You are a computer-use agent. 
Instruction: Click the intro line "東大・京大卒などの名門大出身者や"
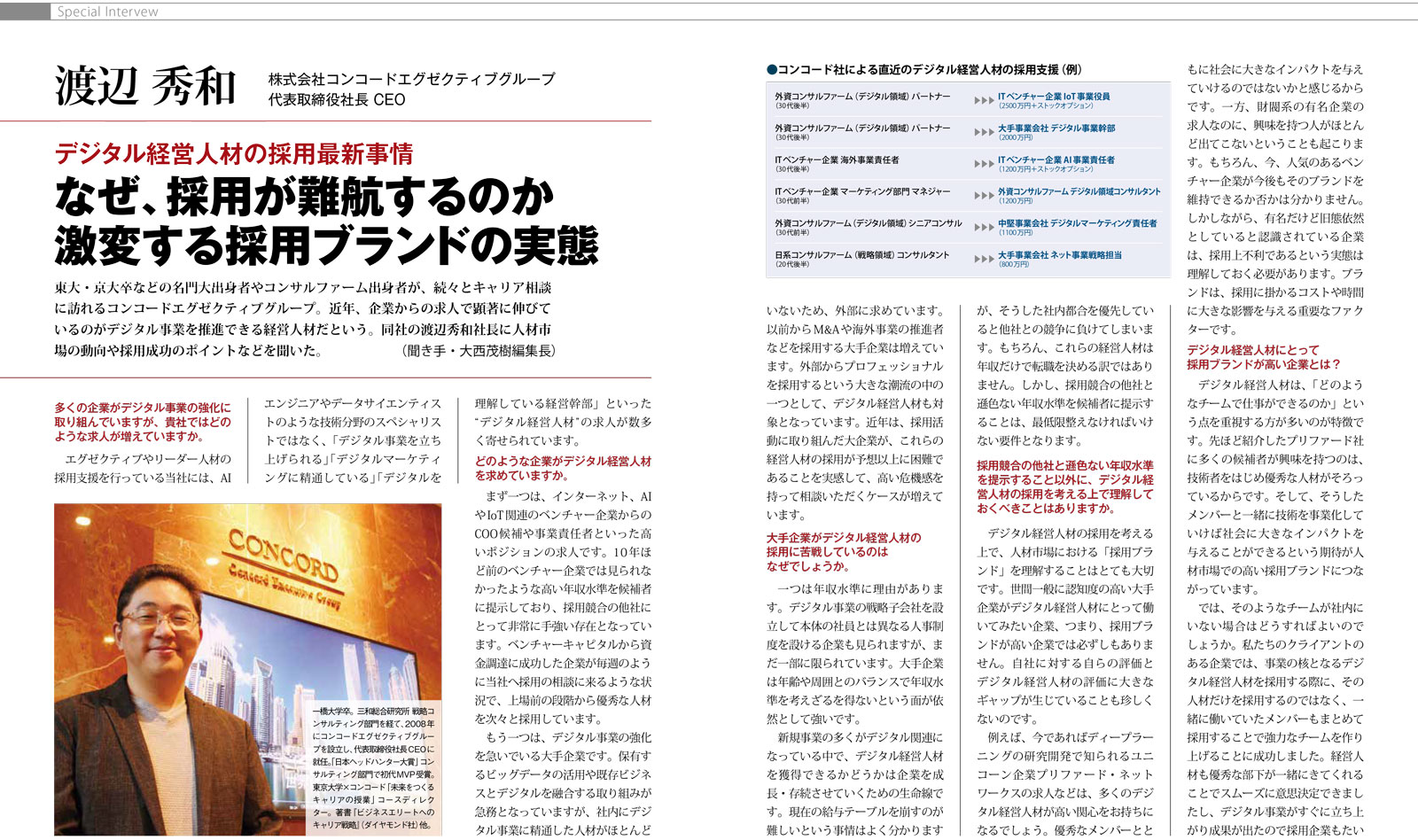point(303,287)
